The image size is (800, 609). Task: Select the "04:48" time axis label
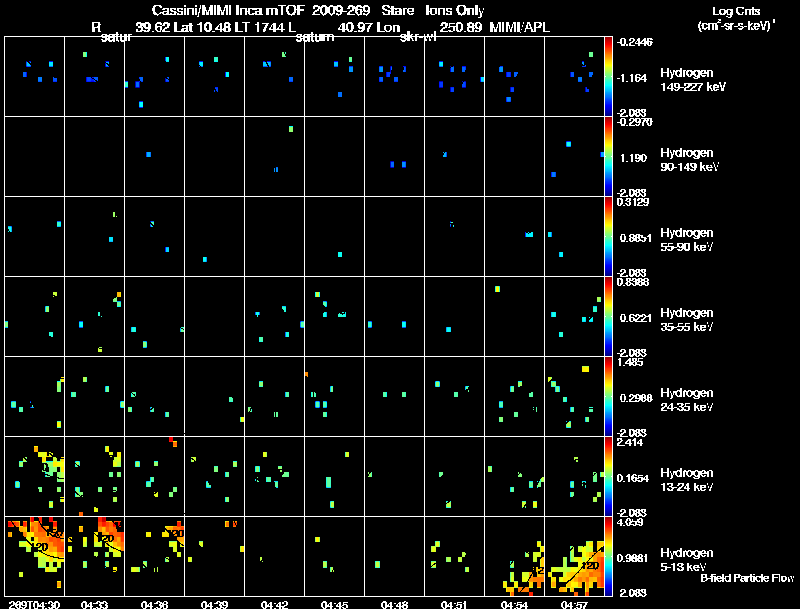pos(394,604)
